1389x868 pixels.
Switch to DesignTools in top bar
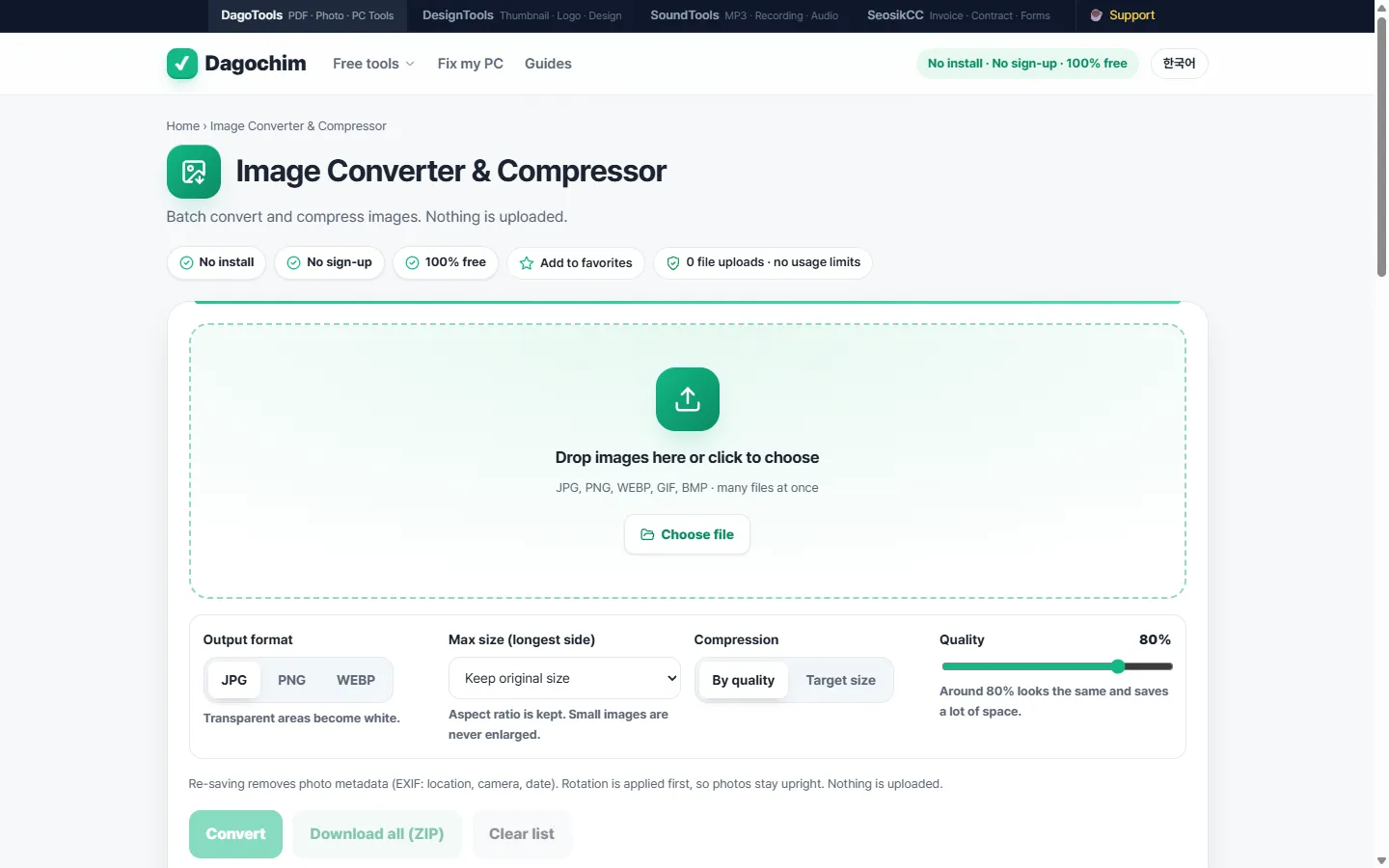[x=522, y=15]
